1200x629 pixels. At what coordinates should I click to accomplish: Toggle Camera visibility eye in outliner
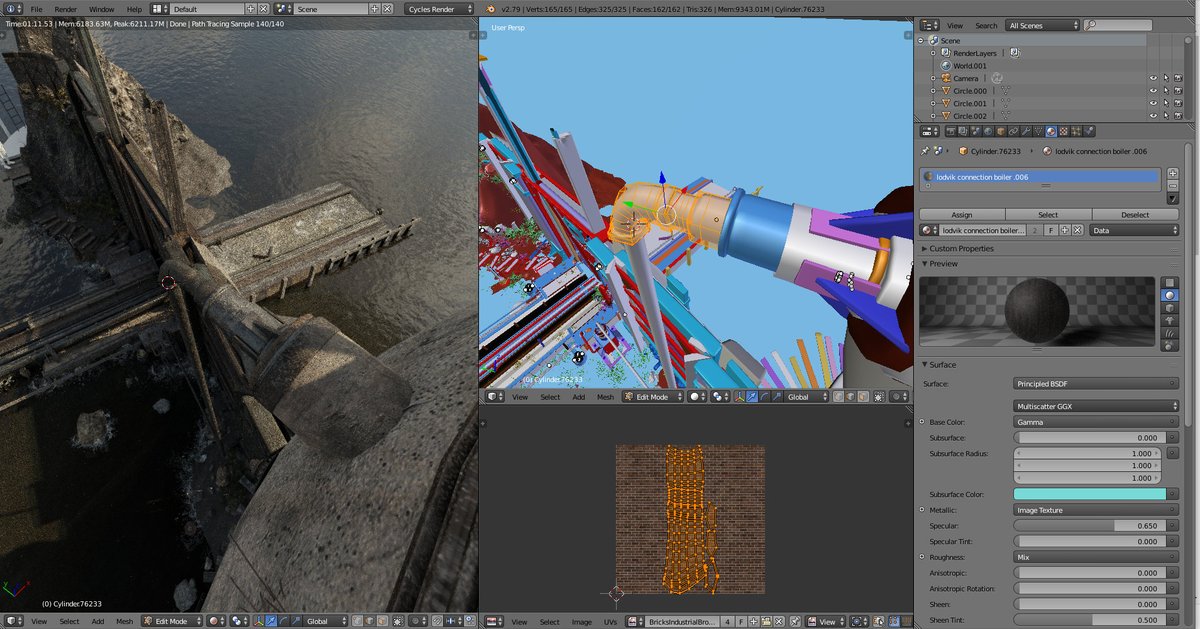1153,78
